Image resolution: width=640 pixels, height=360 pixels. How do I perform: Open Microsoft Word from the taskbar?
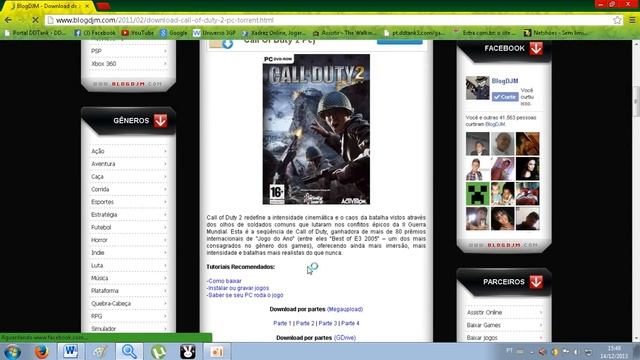click(x=70, y=351)
